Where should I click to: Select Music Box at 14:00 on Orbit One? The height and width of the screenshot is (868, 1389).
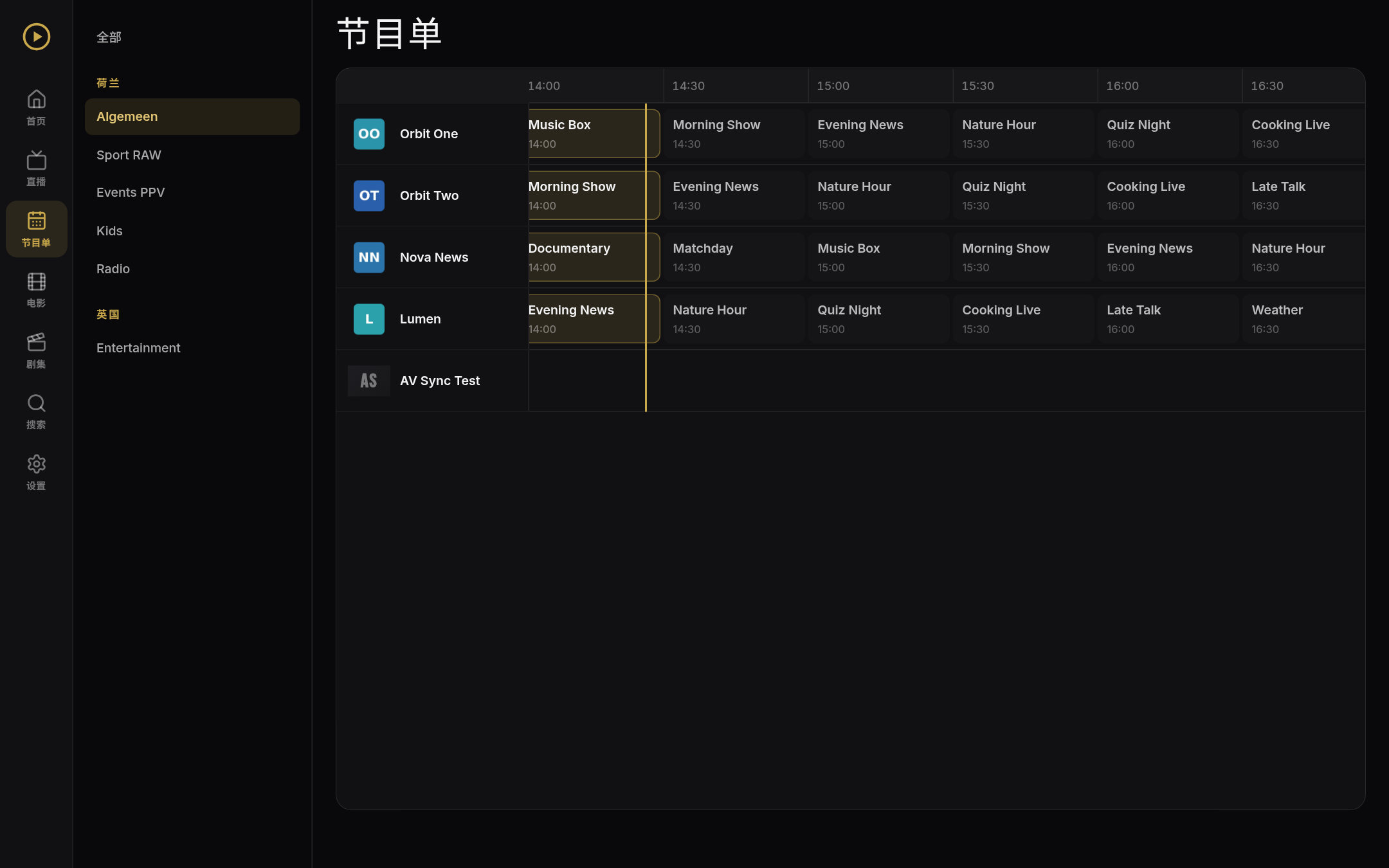click(x=594, y=134)
